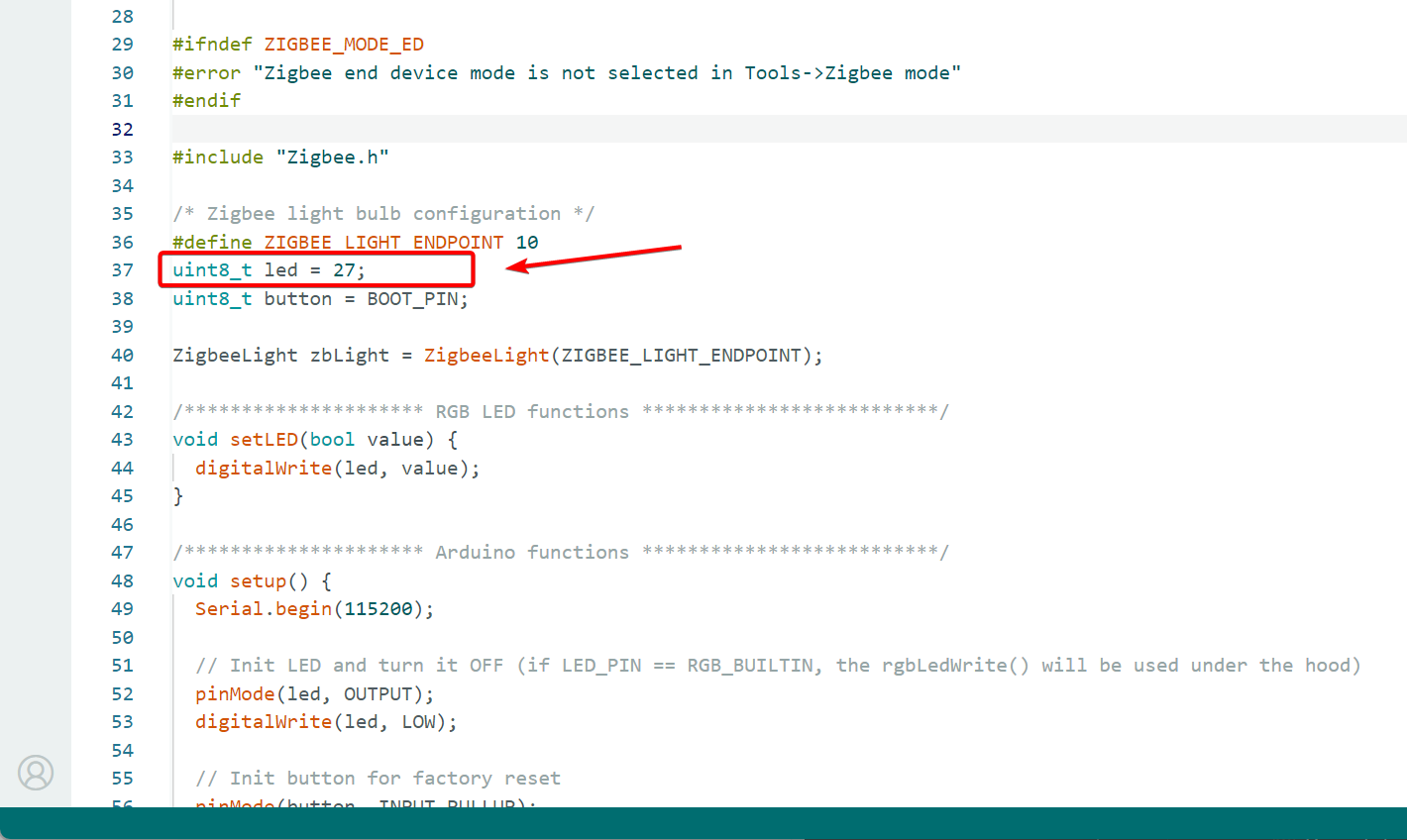
Task: Click the pinMode call on line 52
Action: click(x=235, y=694)
